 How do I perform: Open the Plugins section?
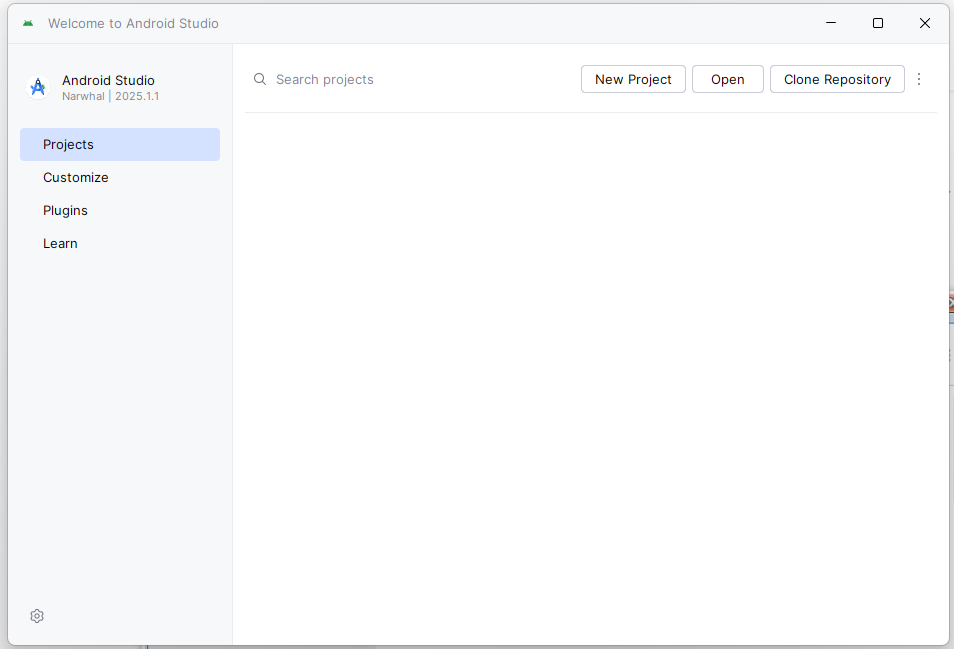coord(120,210)
